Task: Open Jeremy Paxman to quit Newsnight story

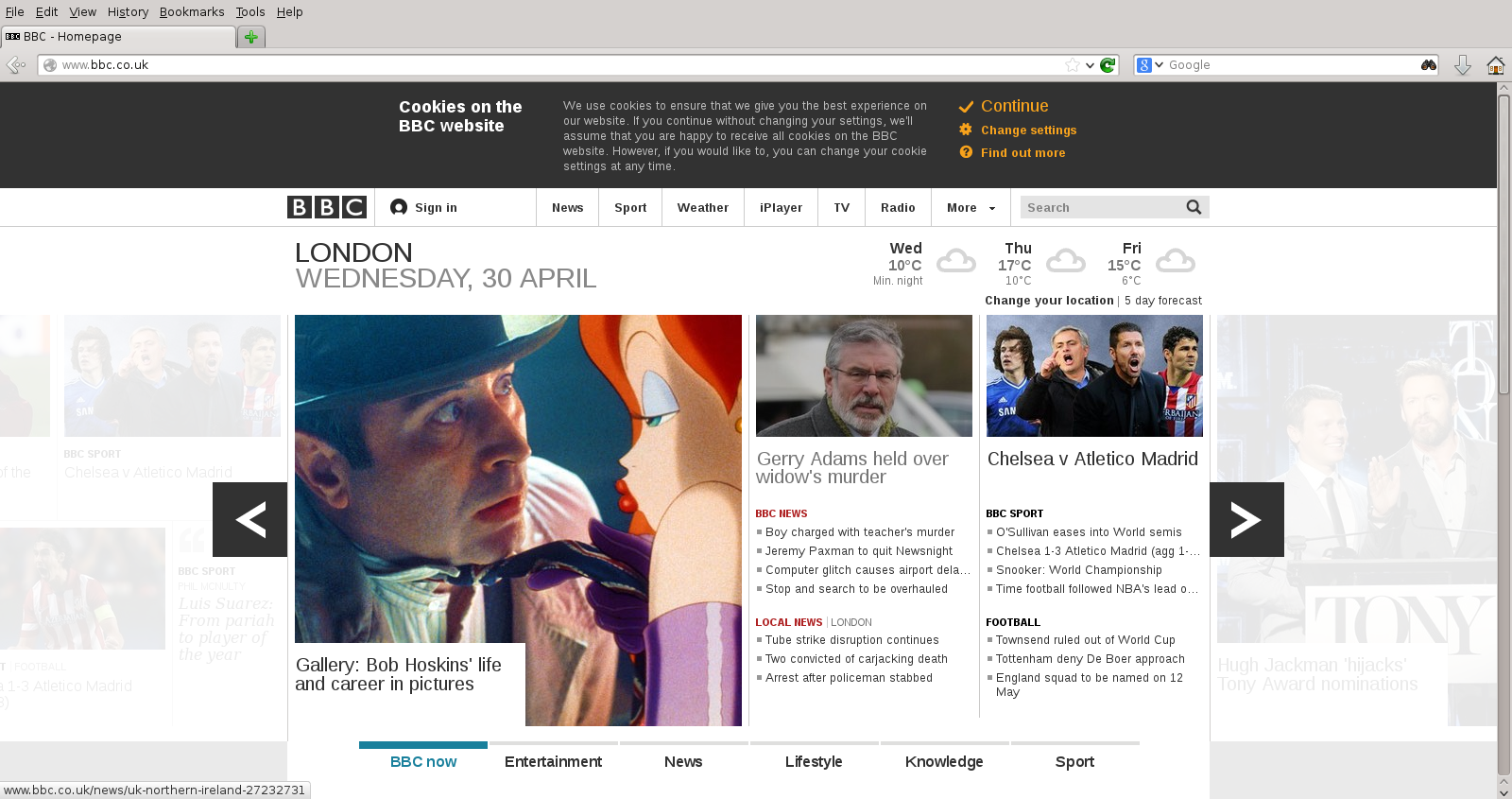Action: coord(859,550)
